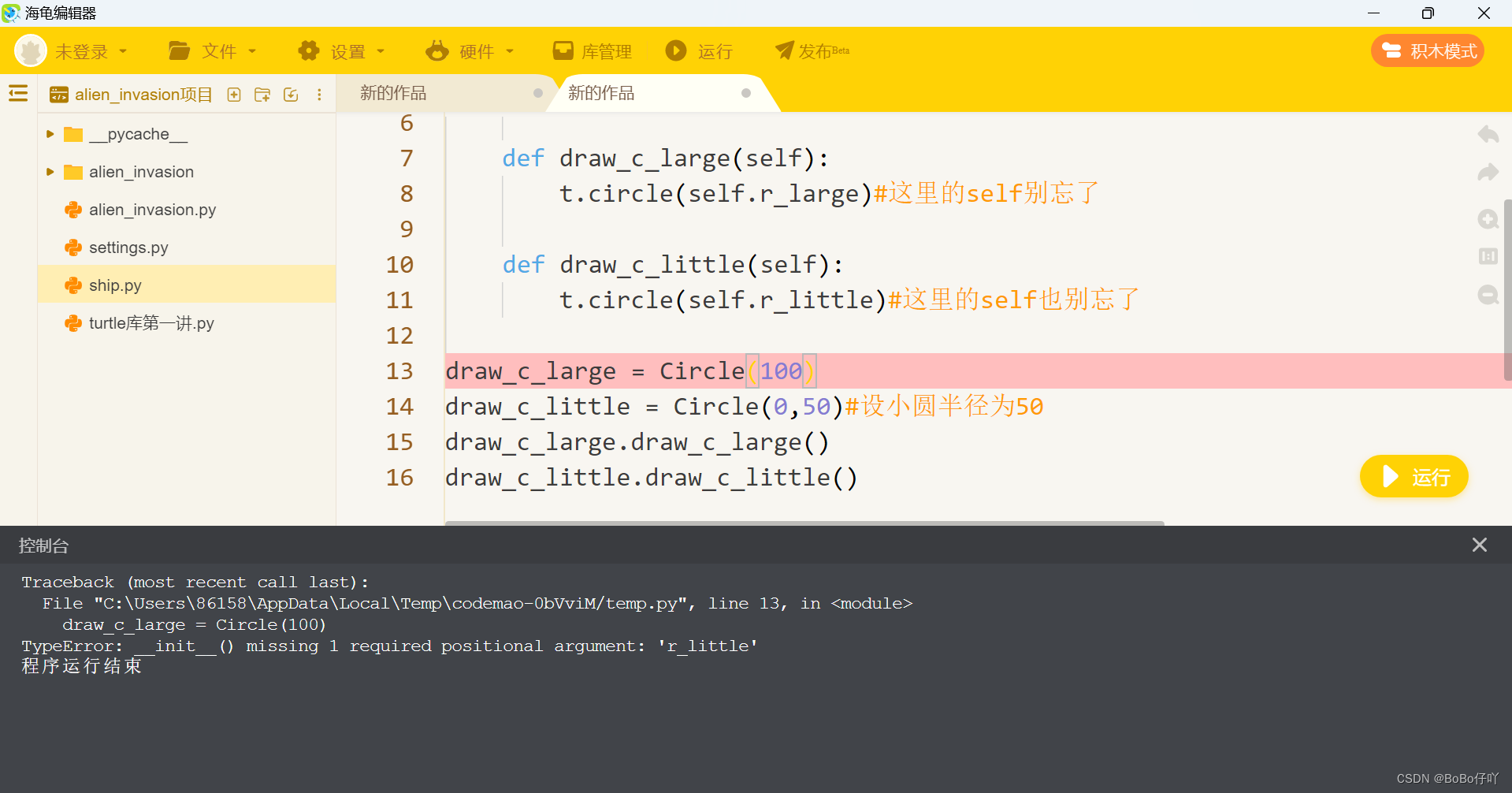This screenshot has width=1512, height=793.
Task: Zoom out the code font size
Action: click(1488, 295)
